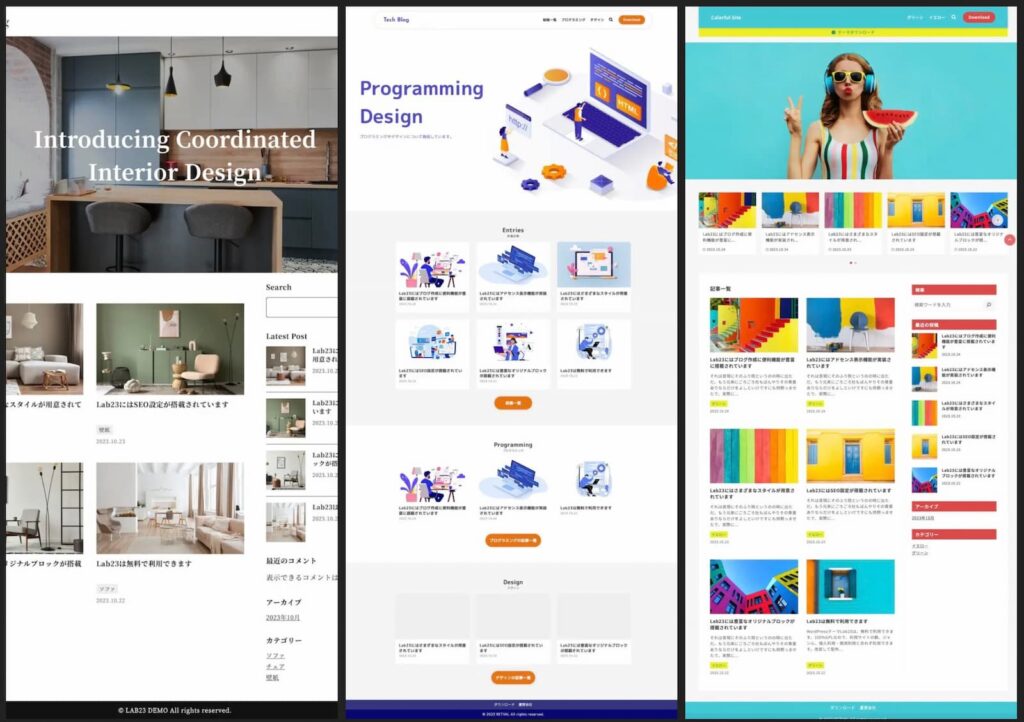
Task: Open the チェア category link in the interior site sidebar
Action: 276,667
